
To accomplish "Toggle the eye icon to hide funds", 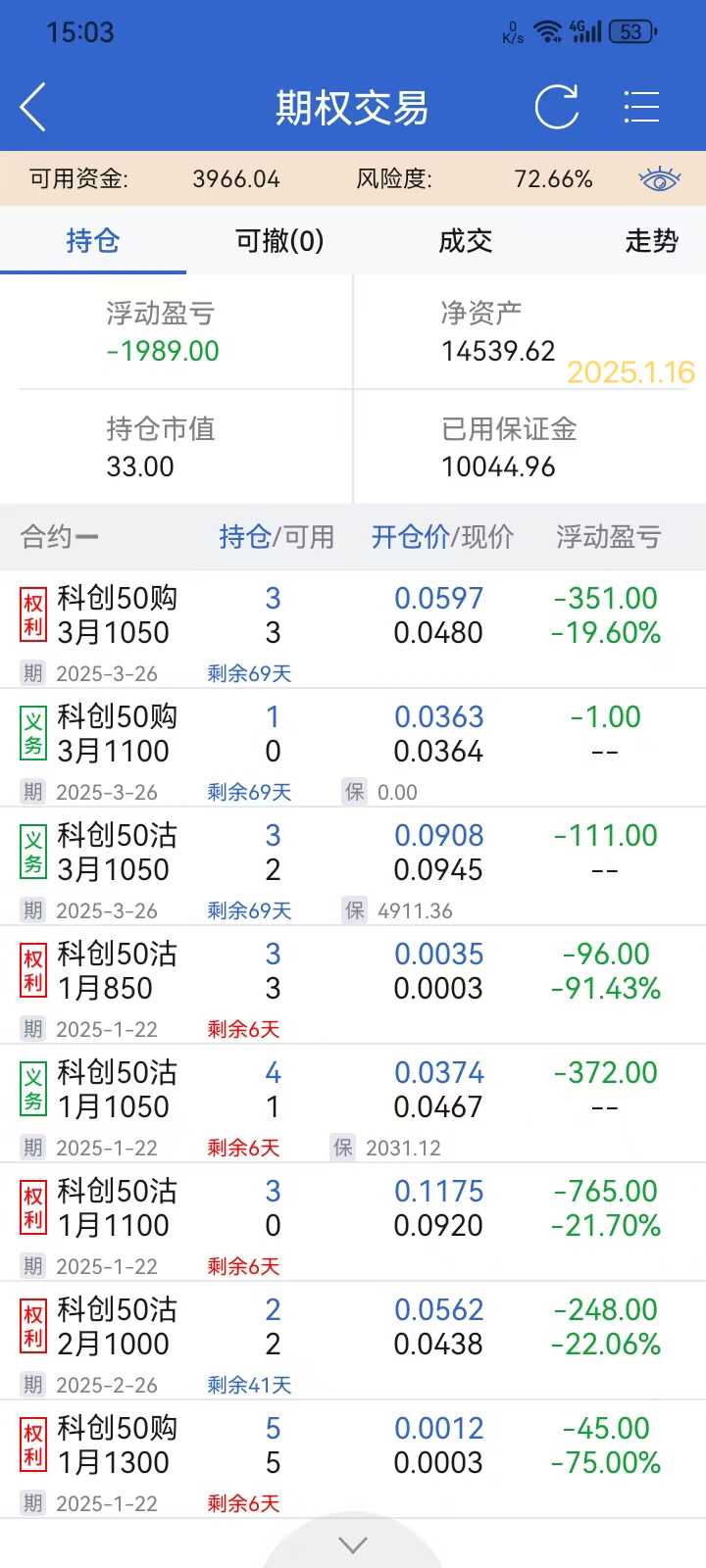I will 659,179.
